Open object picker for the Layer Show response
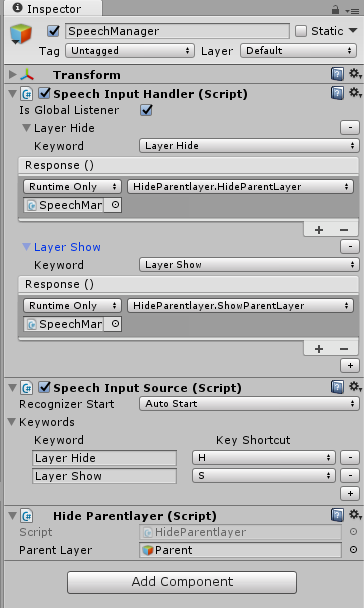 pyautogui.click(x=115, y=324)
